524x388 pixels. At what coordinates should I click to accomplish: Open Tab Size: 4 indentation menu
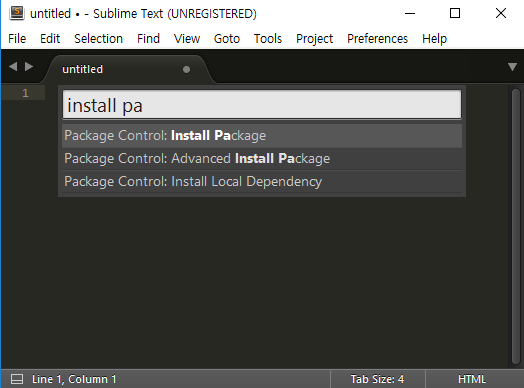coord(377,379)
